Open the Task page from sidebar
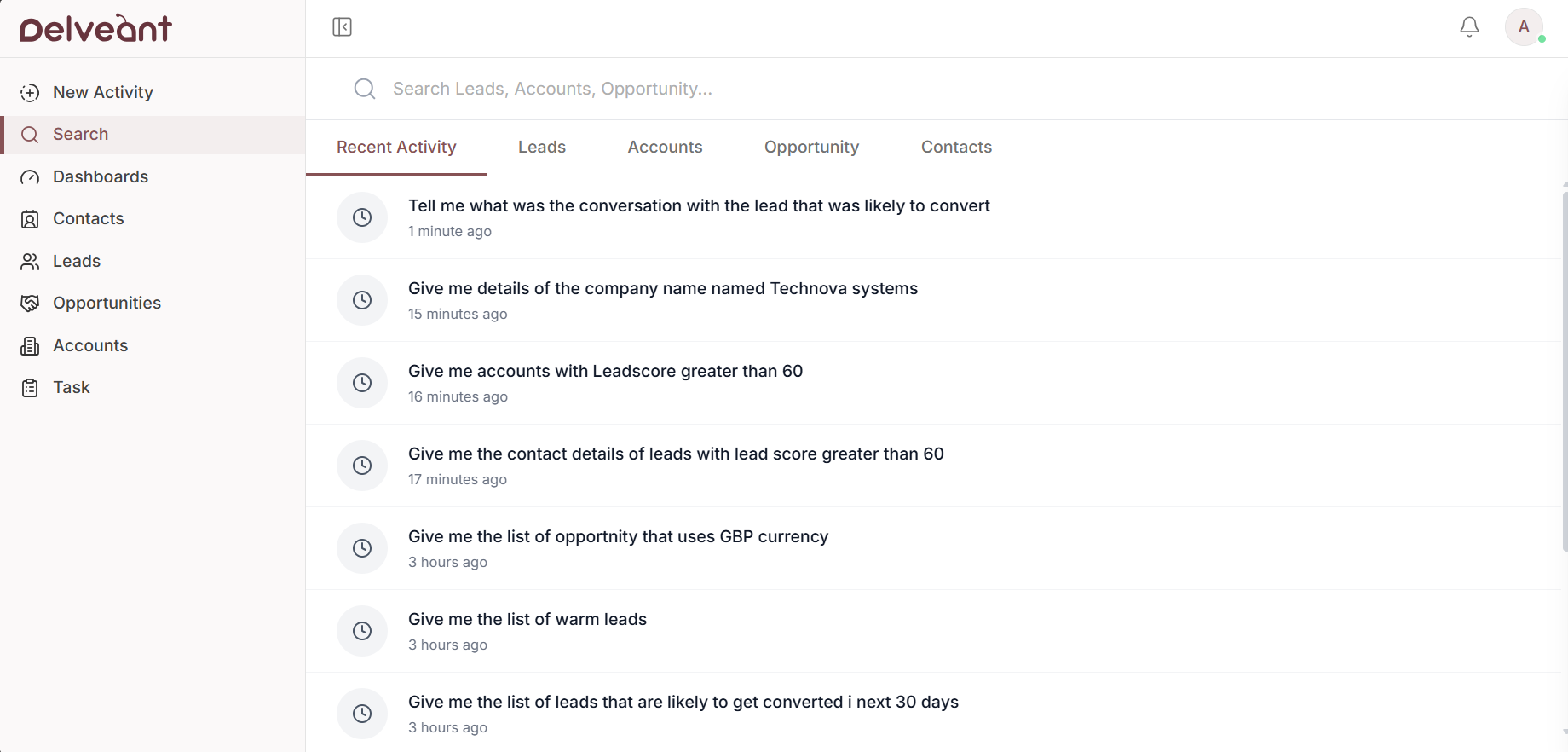This screenshot has width=1568, height=752. [71, 388]
